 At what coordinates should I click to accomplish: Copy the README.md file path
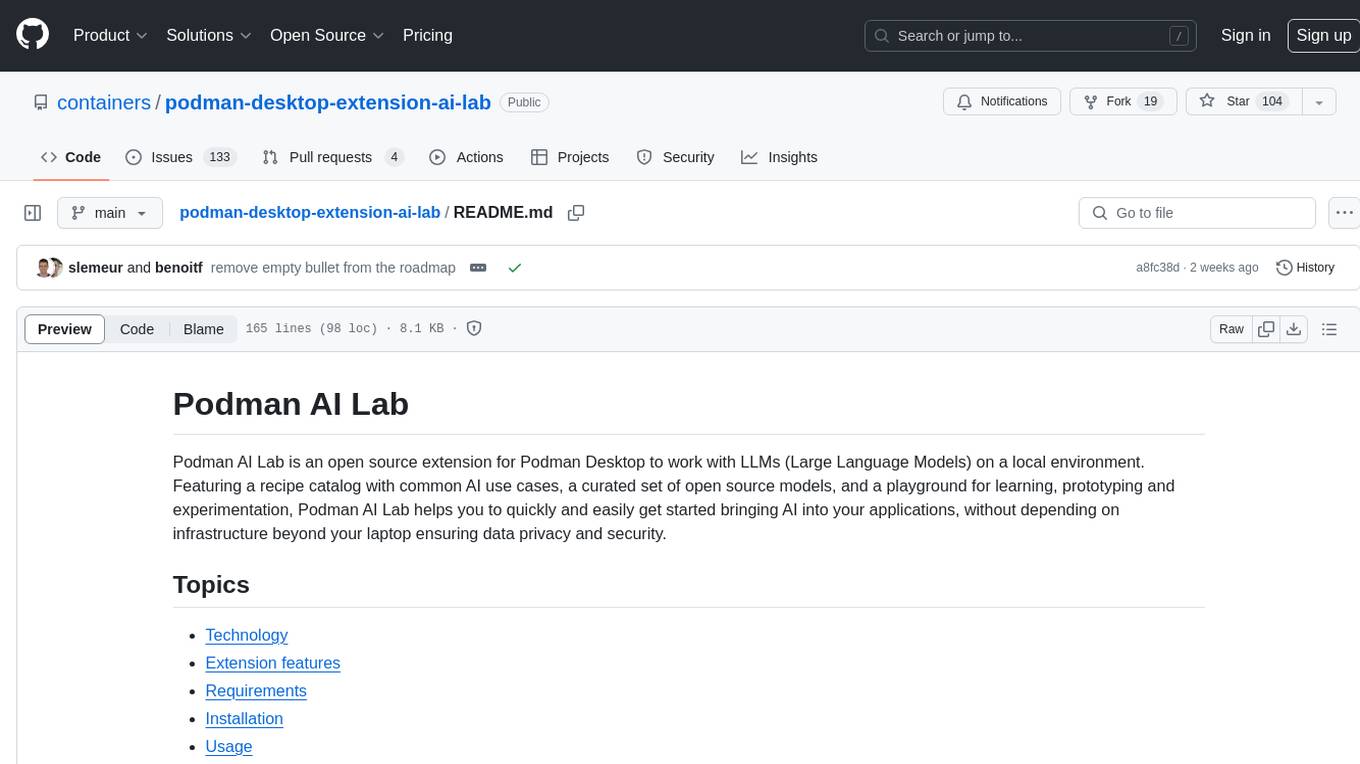pyautogui.click(x=576, y=213)
